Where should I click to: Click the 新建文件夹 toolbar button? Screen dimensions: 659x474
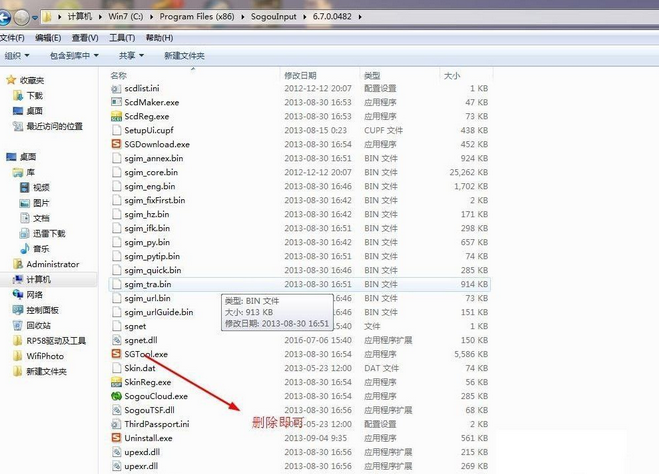(184, 55)
